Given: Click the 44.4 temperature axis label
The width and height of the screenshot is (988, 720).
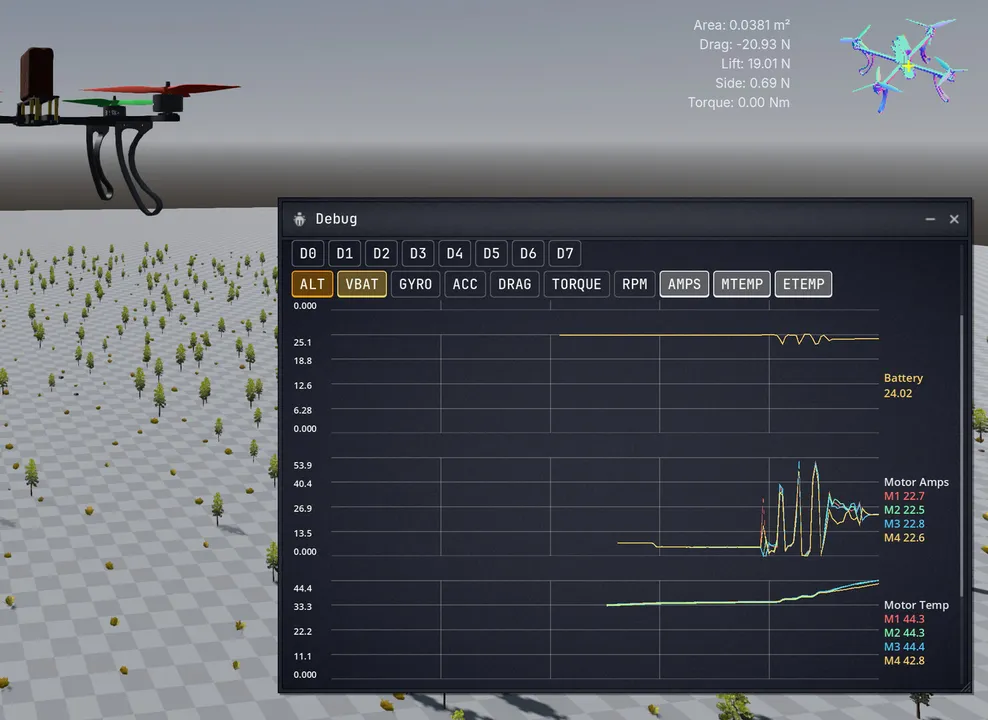Looking at the screenshot, I should 302,588.
